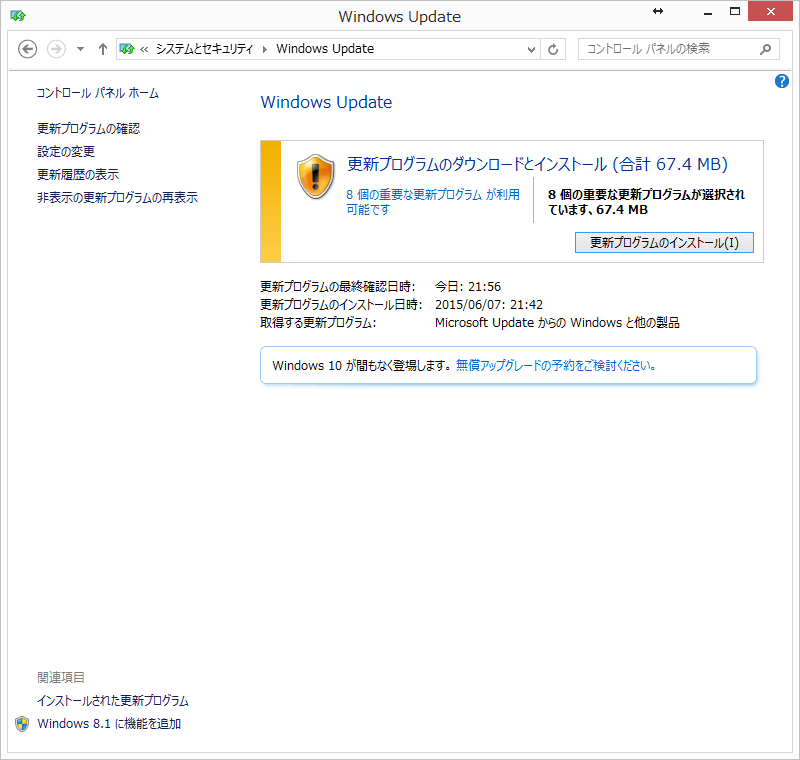
Task: Click the double-arrow title bar icon
Action: [658, 11]
